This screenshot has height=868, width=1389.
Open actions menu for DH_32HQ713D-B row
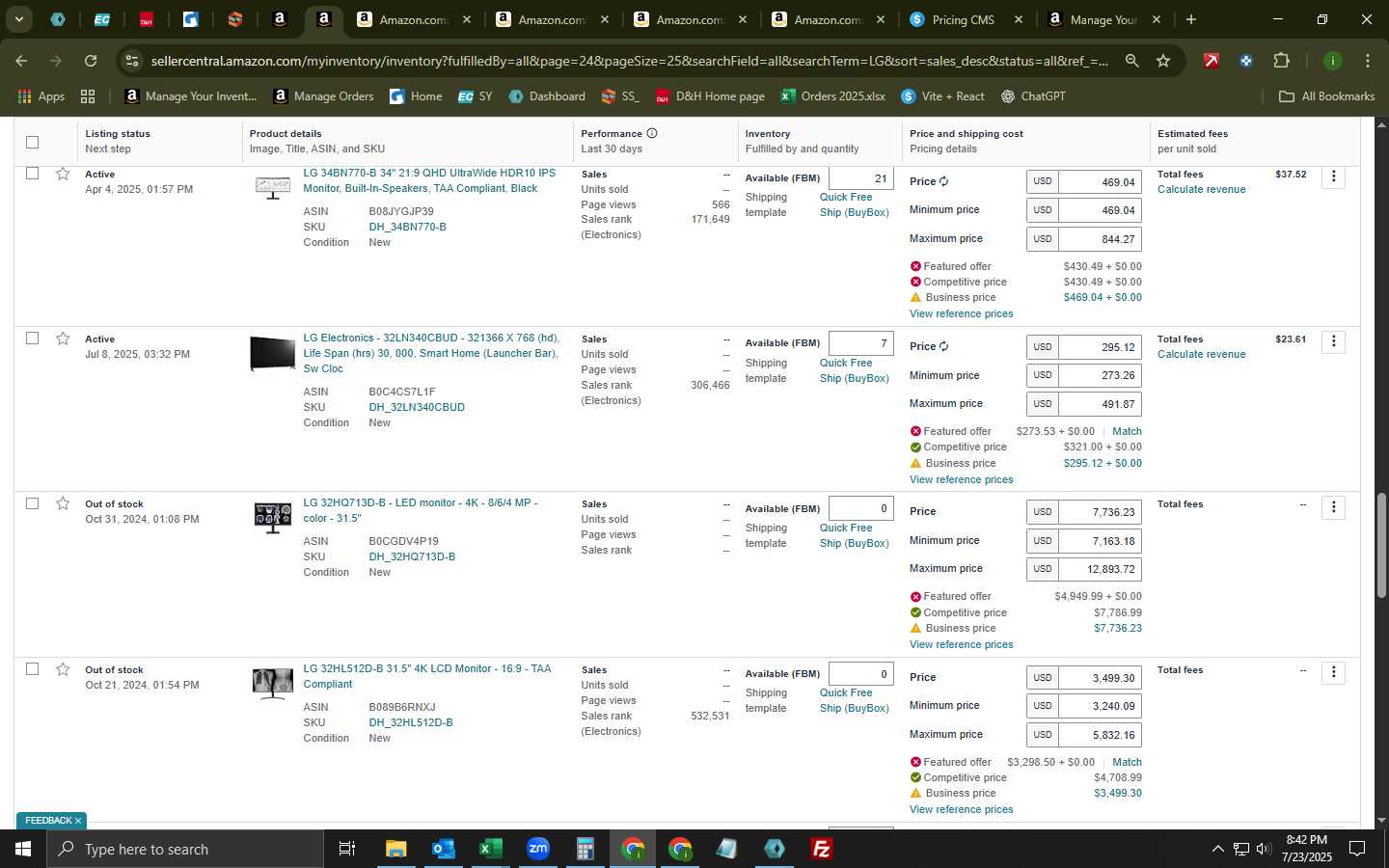click(x=1333, y=506)
